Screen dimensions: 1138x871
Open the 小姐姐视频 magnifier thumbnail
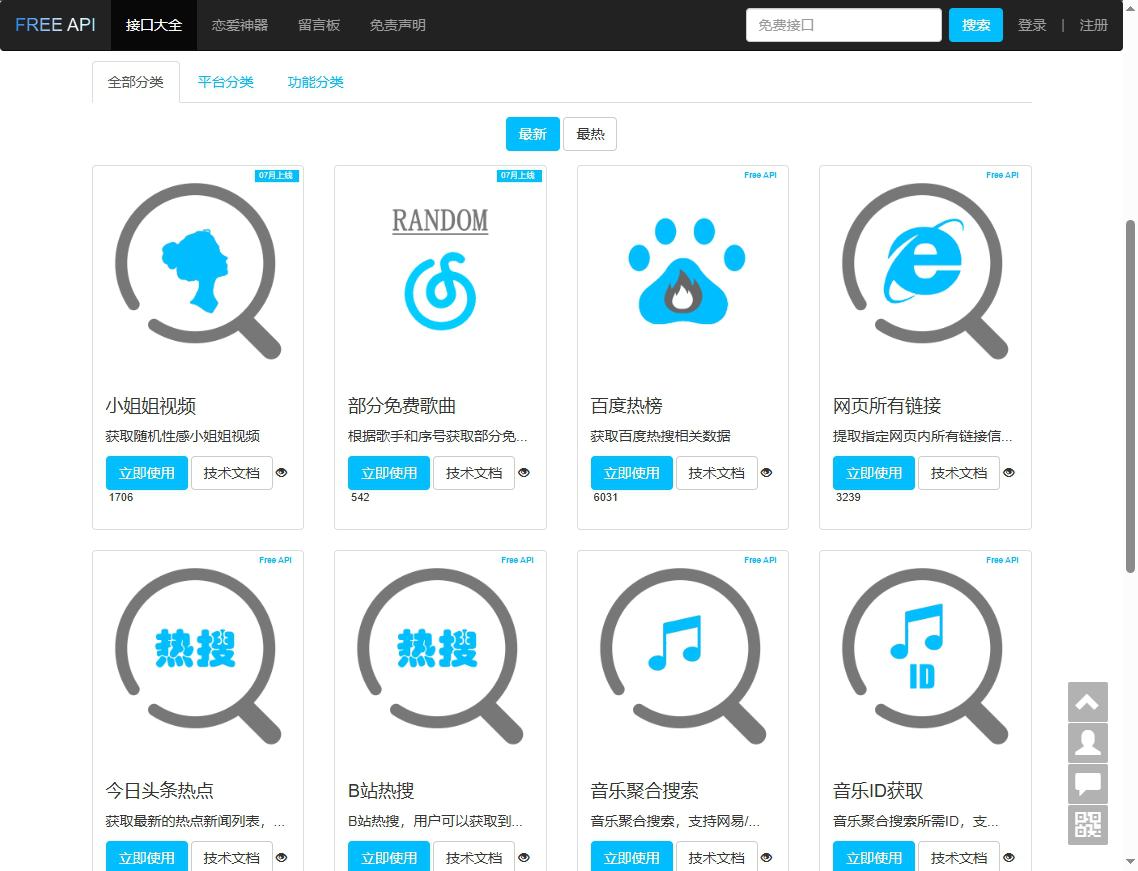pyautogui.click(x=197, y=271)
